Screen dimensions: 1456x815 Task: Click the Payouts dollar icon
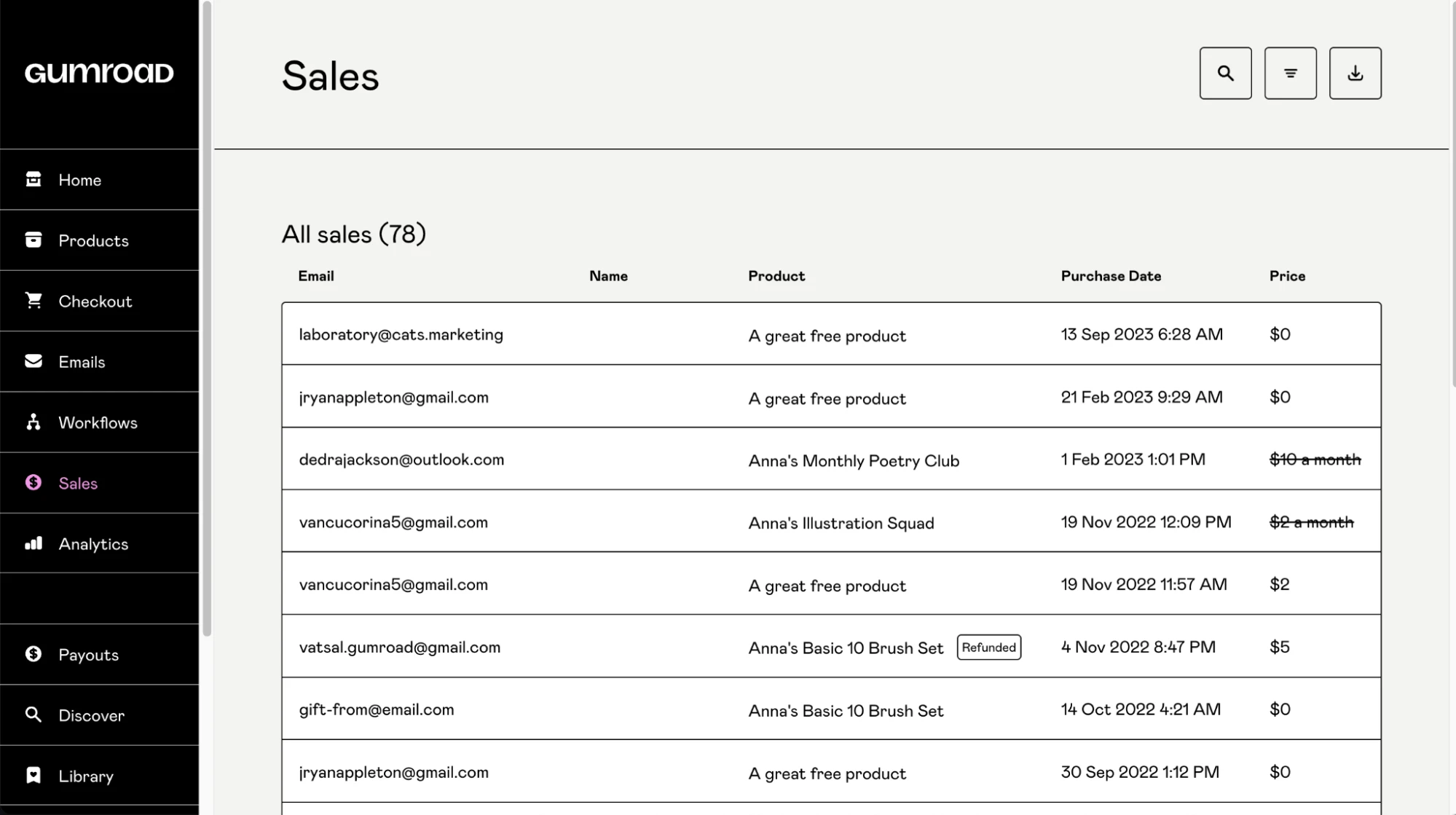(34, 654)
